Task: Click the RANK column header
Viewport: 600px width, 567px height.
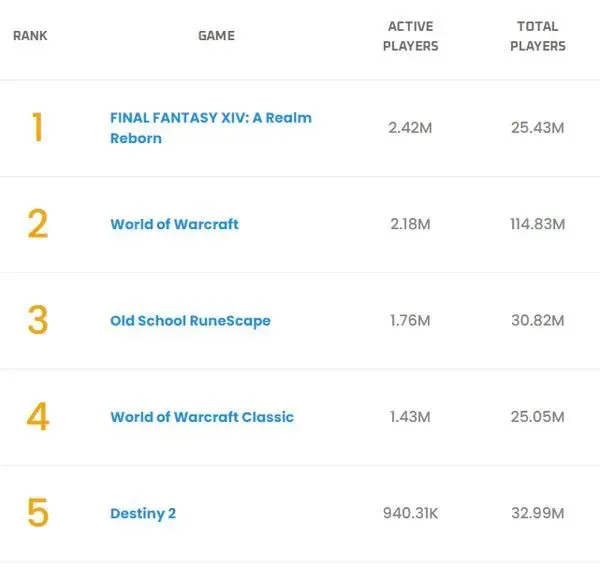Action: pyautogui.click(x=30, y=36)
